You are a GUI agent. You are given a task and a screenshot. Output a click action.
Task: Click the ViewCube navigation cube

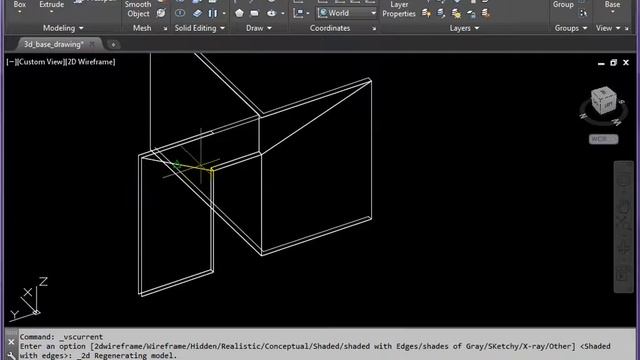coord(604,101)
